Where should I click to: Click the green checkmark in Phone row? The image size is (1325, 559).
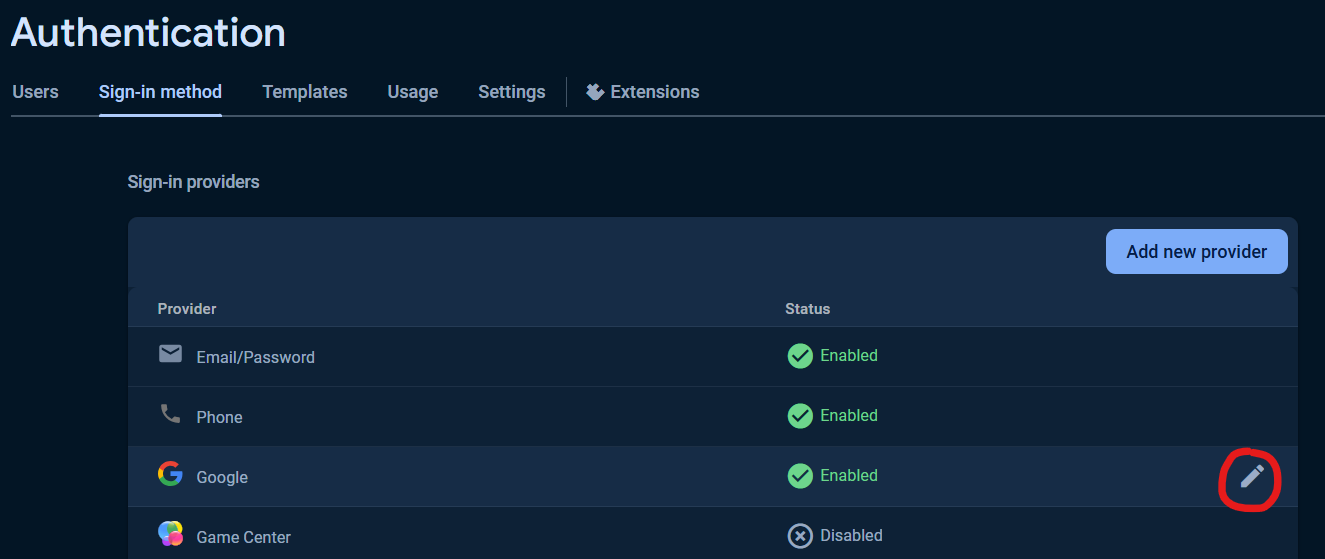pyautogui.click(x=800, y=416)
